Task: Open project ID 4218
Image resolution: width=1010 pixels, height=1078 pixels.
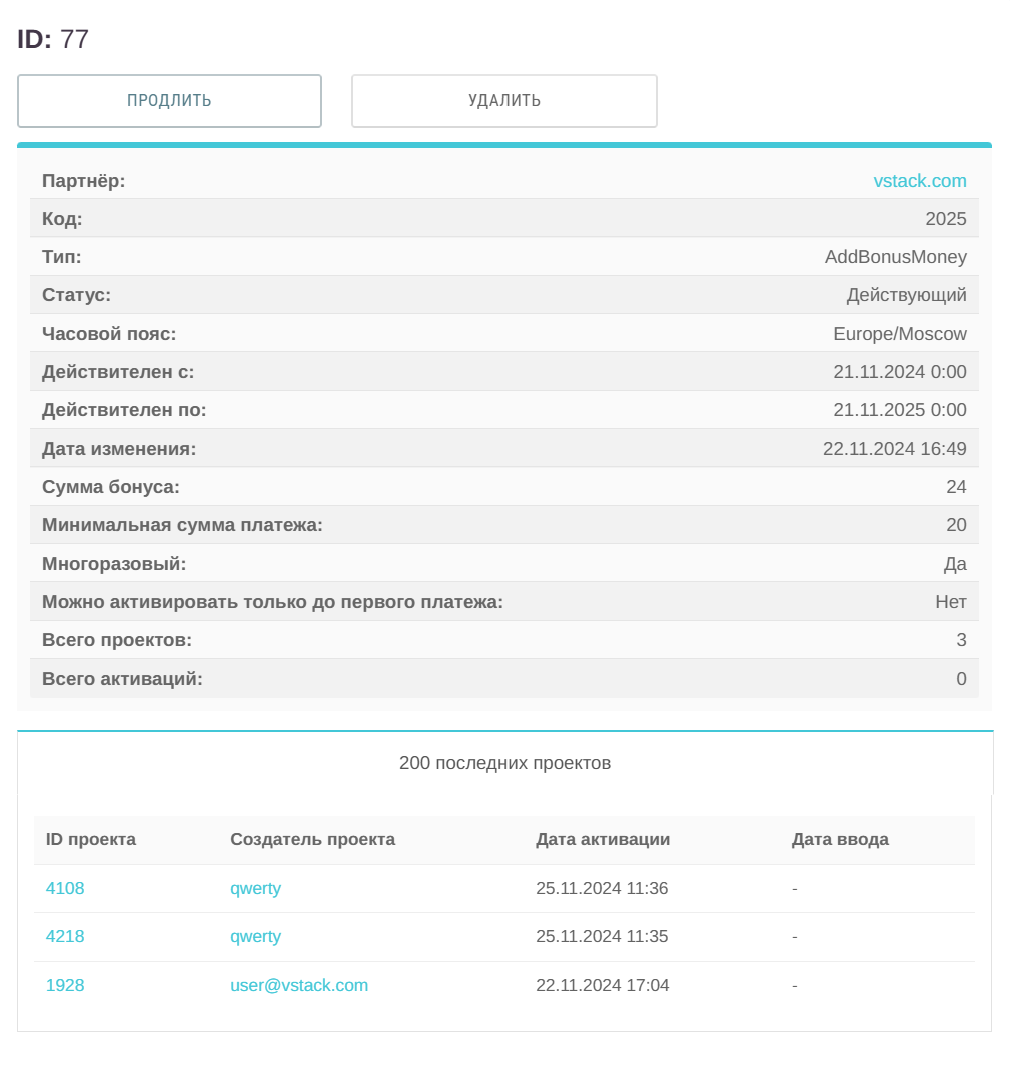Action: tap(65, 936)
